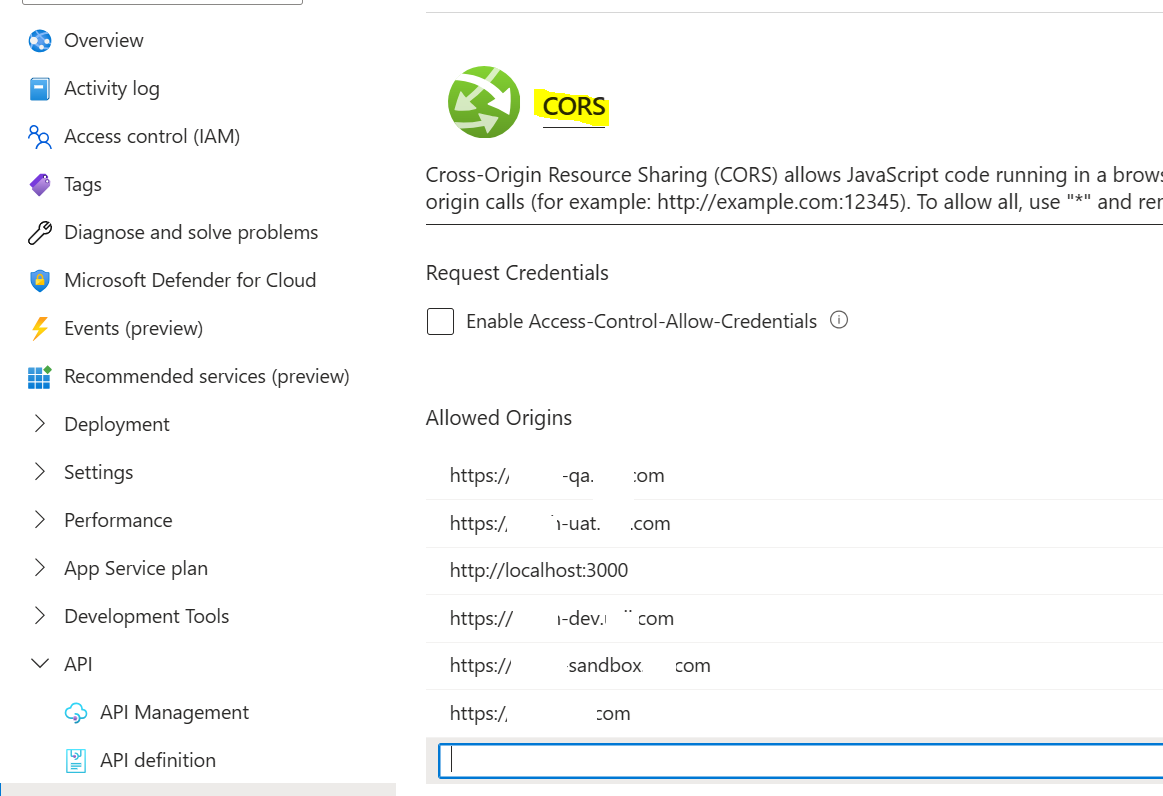Image resolution: width=1163 pixels, height=796 pixels.
Task: Select the http://localhost:3000 origin entry
Action: pyautogui.click(x=539, y=571)
